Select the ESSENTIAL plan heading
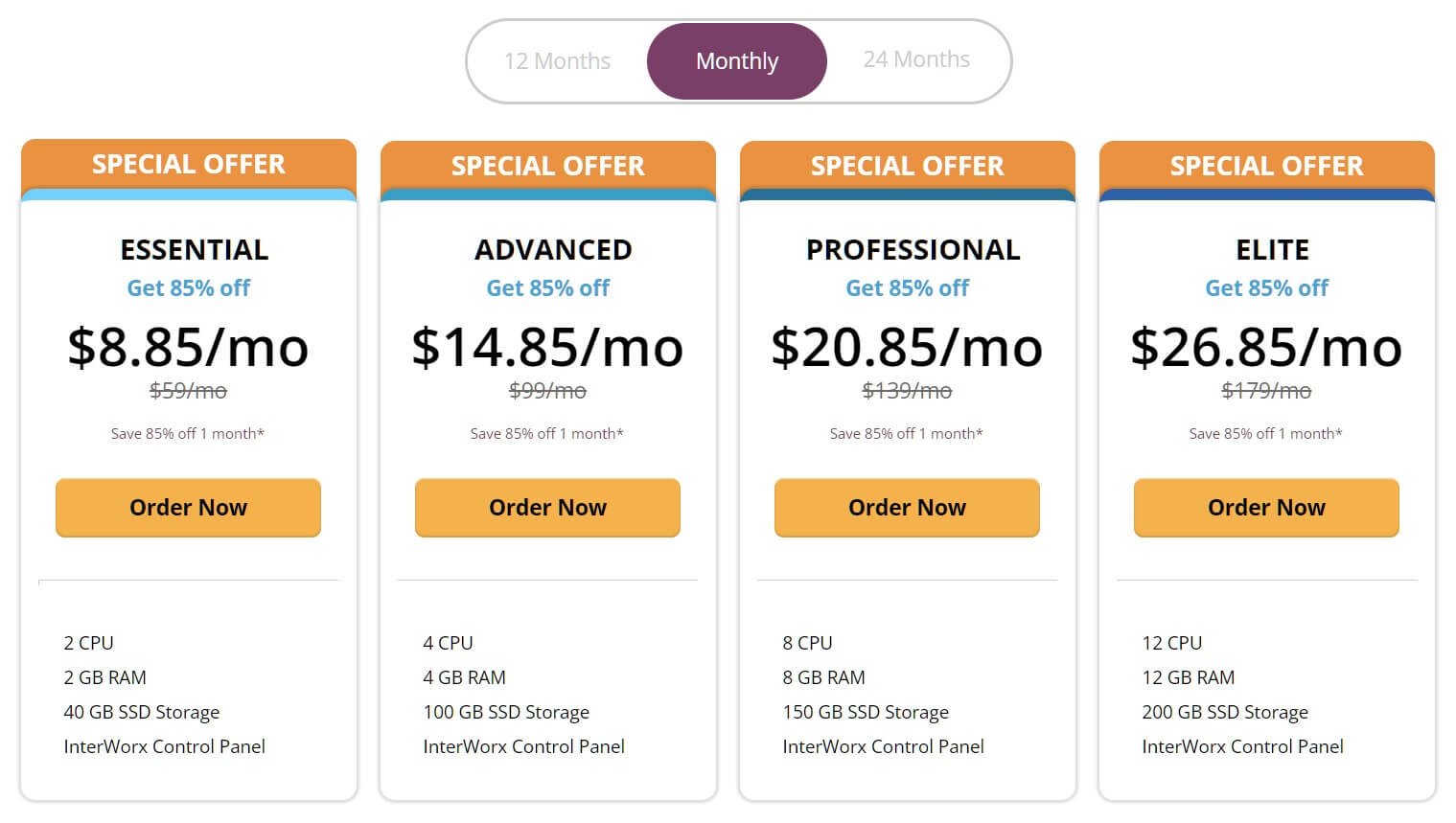Image resolution: width=1456 pixels, height=823 pixels. [x=195, y=250]
